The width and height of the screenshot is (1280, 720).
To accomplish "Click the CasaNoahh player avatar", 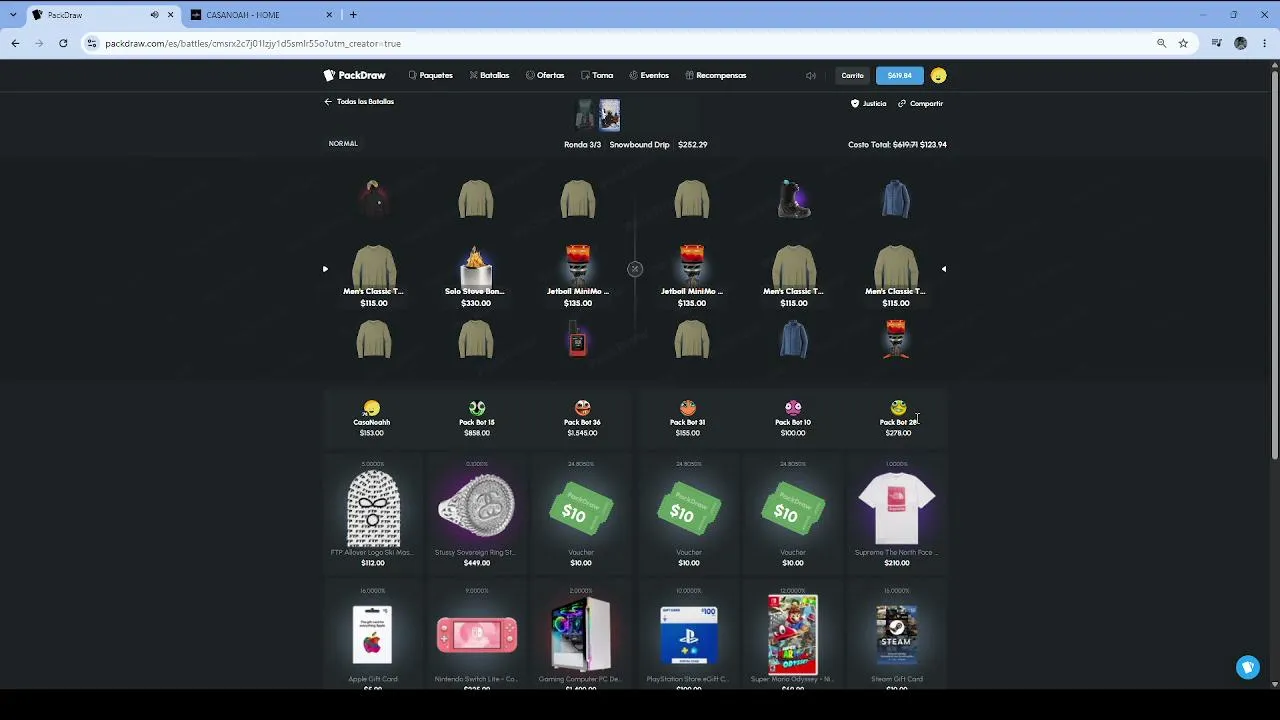I will [x=372, y=408].
